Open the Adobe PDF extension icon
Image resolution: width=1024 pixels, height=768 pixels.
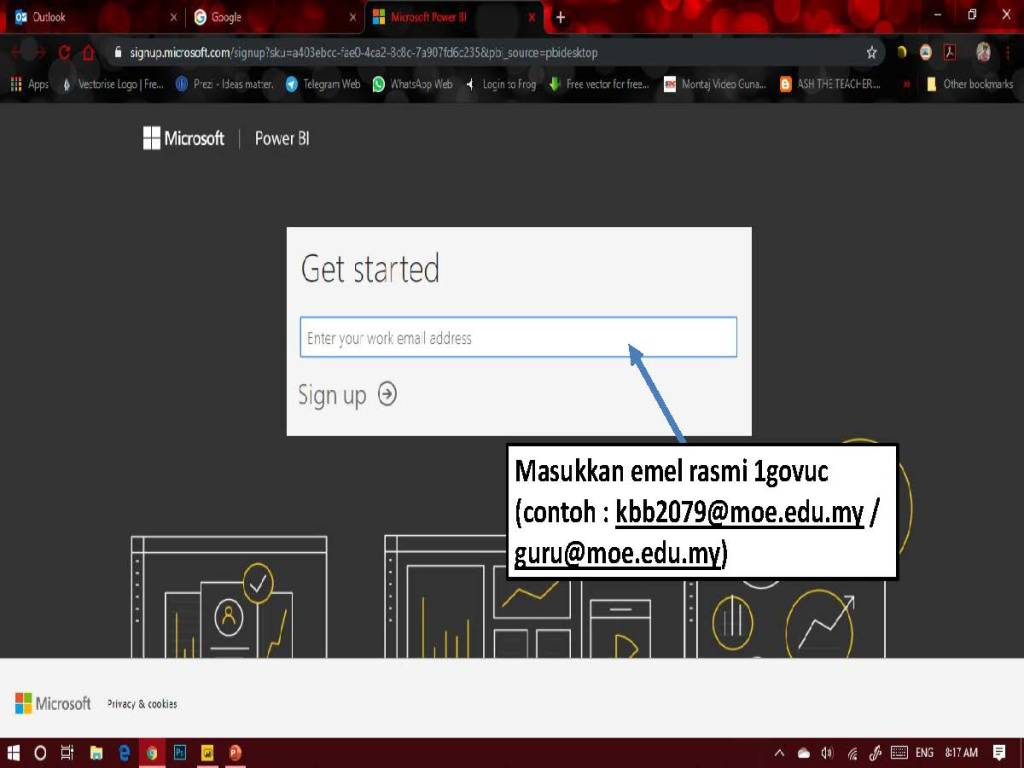tap(951, 52)
